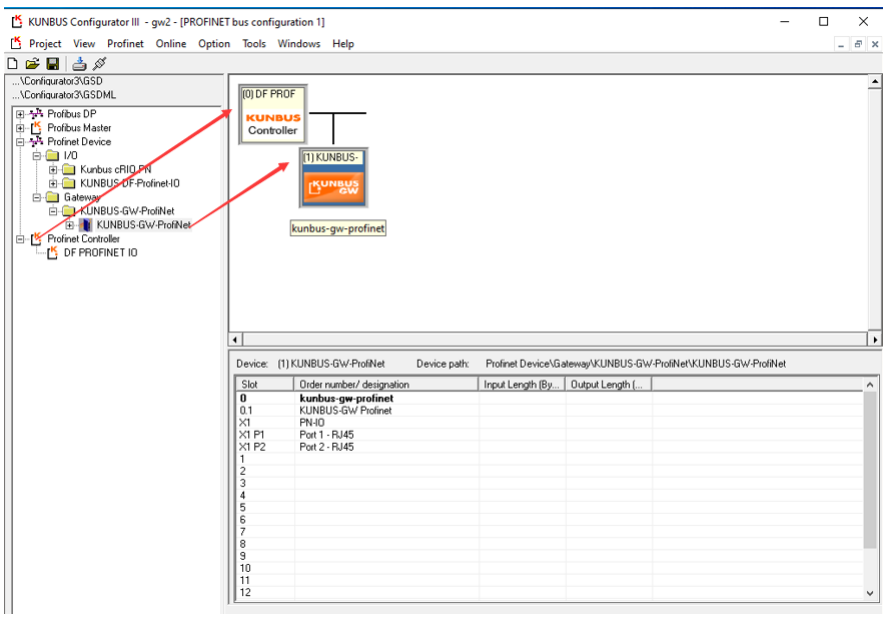The height and width of the screenshot is (620, 888).
Task: Open the Windows menu
Action: coord(298,44)
